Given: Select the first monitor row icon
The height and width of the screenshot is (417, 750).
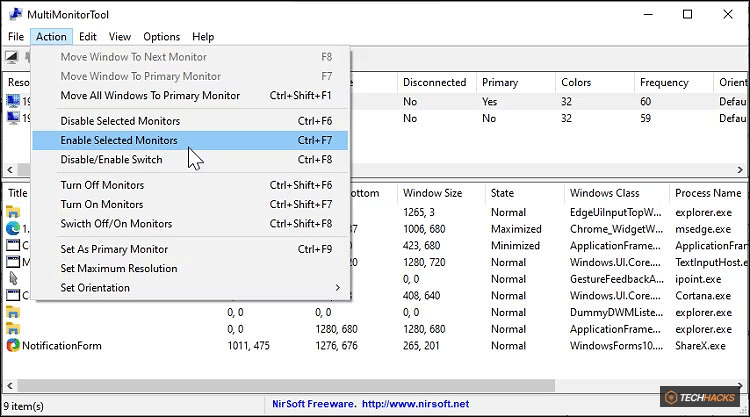Looking at the screenshot, I should click(x=13, y=101).
